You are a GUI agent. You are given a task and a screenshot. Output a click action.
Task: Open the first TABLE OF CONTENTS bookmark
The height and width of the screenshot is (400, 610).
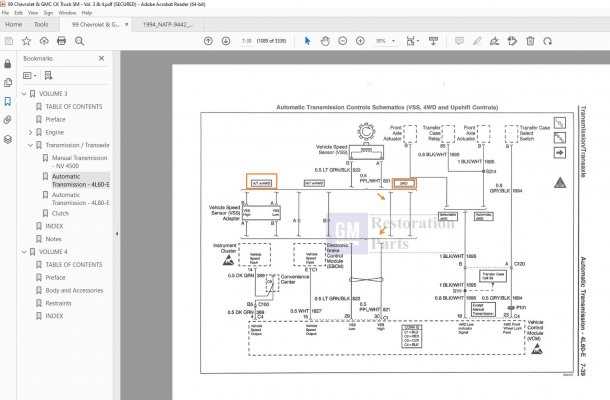(x=74, y=107)
